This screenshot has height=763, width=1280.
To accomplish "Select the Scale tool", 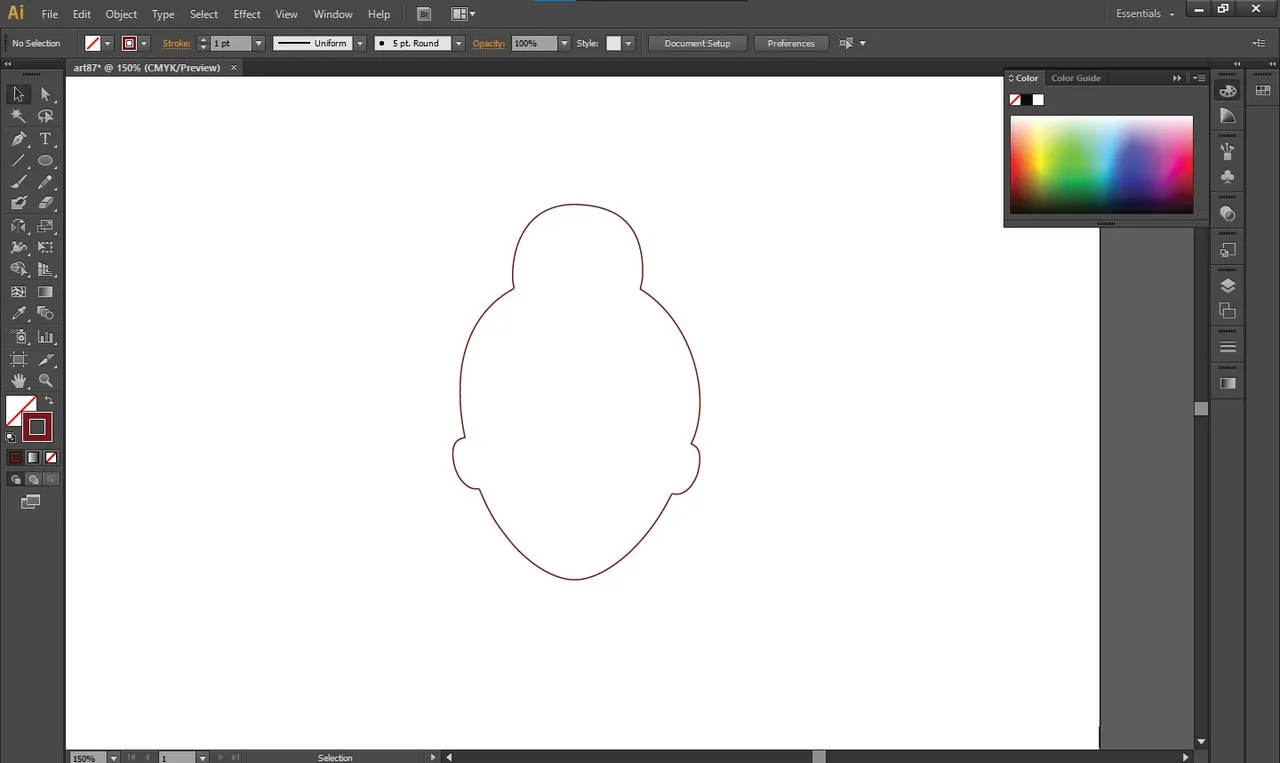I will coord(45,226).
